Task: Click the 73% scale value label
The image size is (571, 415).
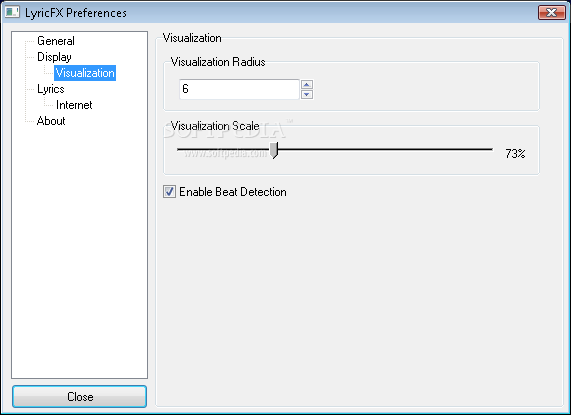Action: [515, 154]
